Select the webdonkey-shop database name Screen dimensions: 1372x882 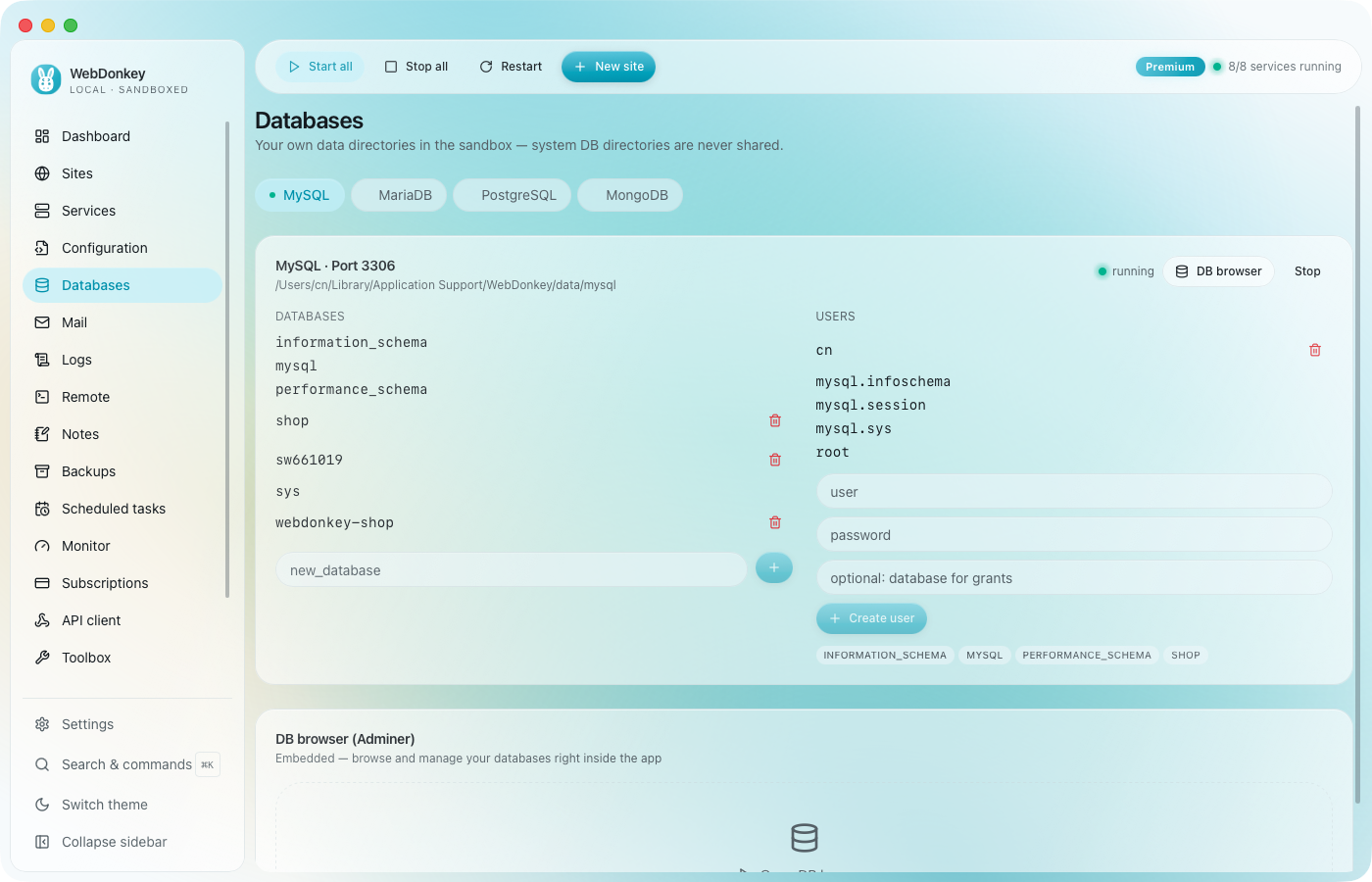click(334, 522)
